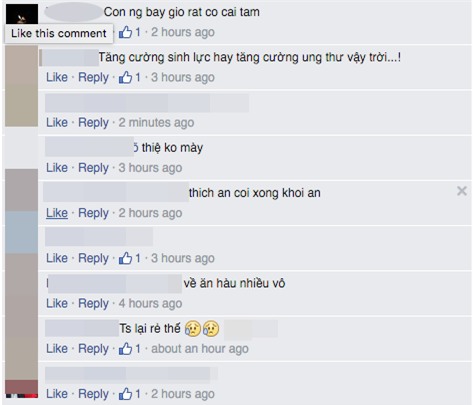The height and width of the screenshot is (405, 473).
Task: Click thumbs-up icon on 'Ts lại rẻ thế' comment
Action: click(125, 349)
